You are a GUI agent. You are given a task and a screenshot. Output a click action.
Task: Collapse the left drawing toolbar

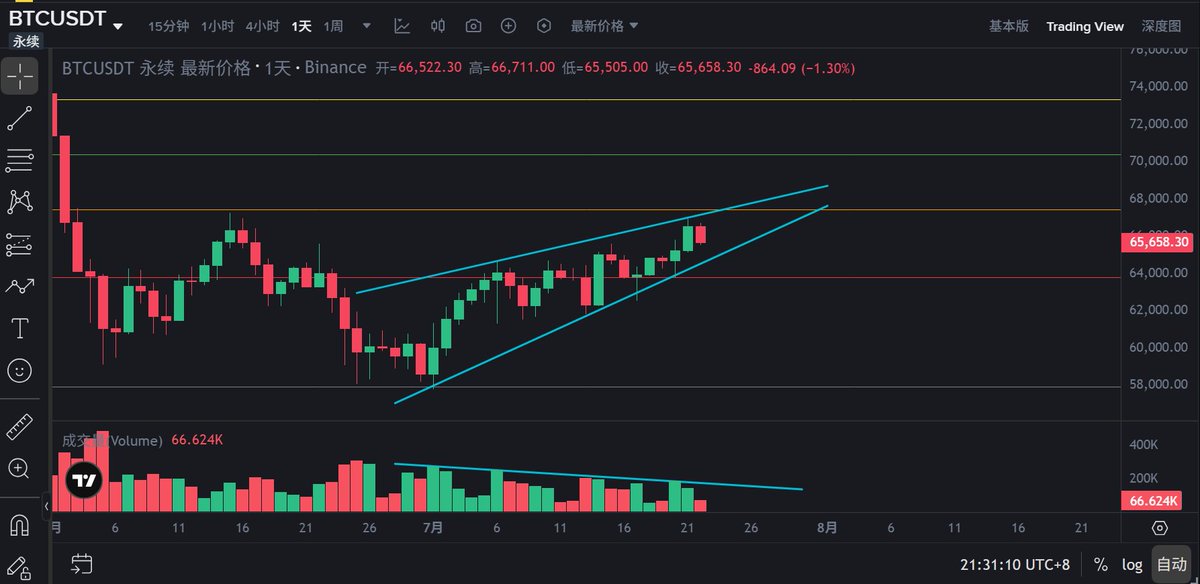[x=45, y=508]
